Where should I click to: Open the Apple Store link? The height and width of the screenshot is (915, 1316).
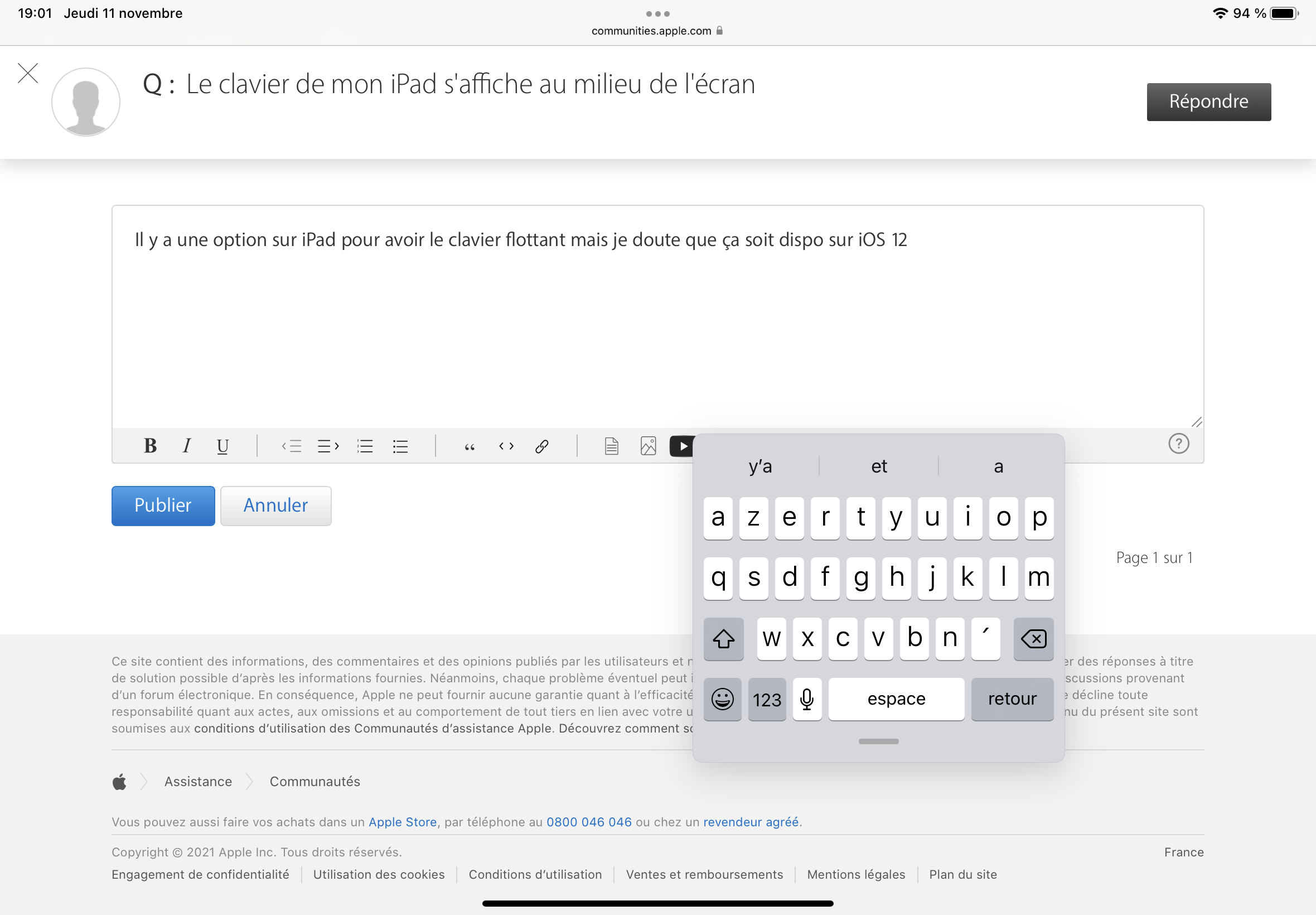(x=402, y=822)
